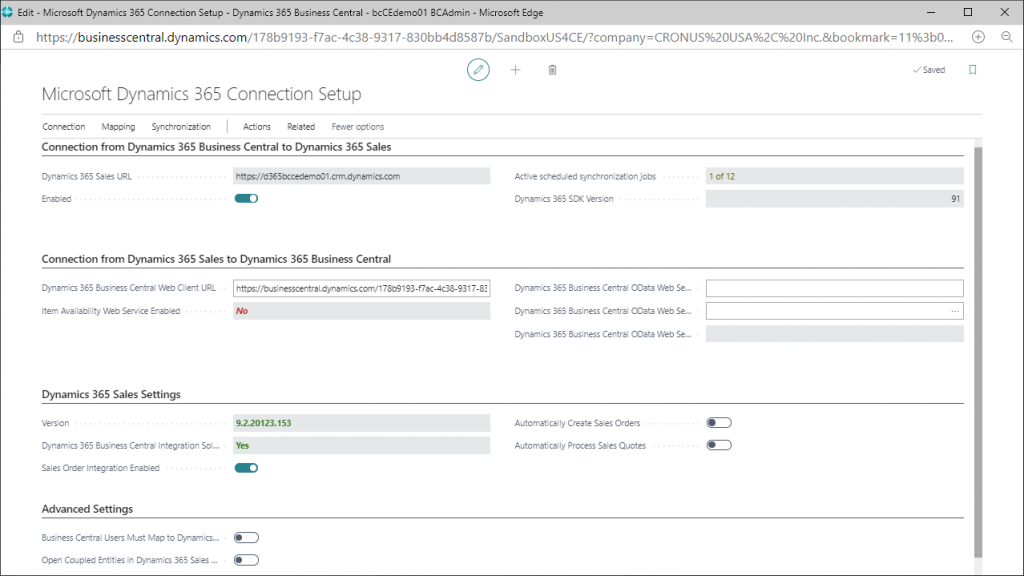1024x576 pixels.
Task: Click the Saved status indicator
Action: pyautogui.click(x=929, y=70)
